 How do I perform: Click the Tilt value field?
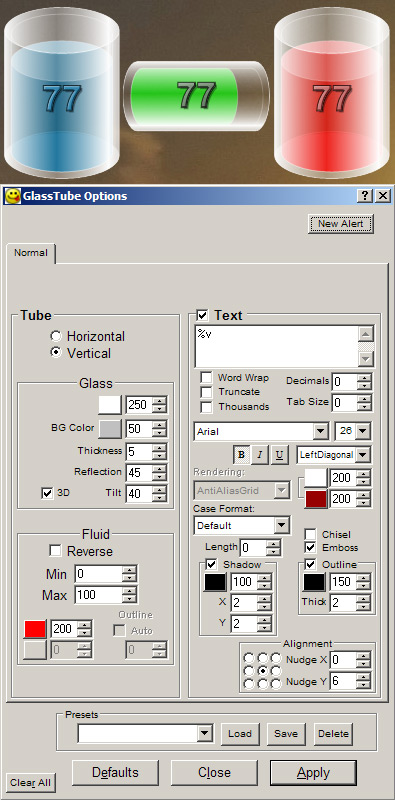(139, 493)
